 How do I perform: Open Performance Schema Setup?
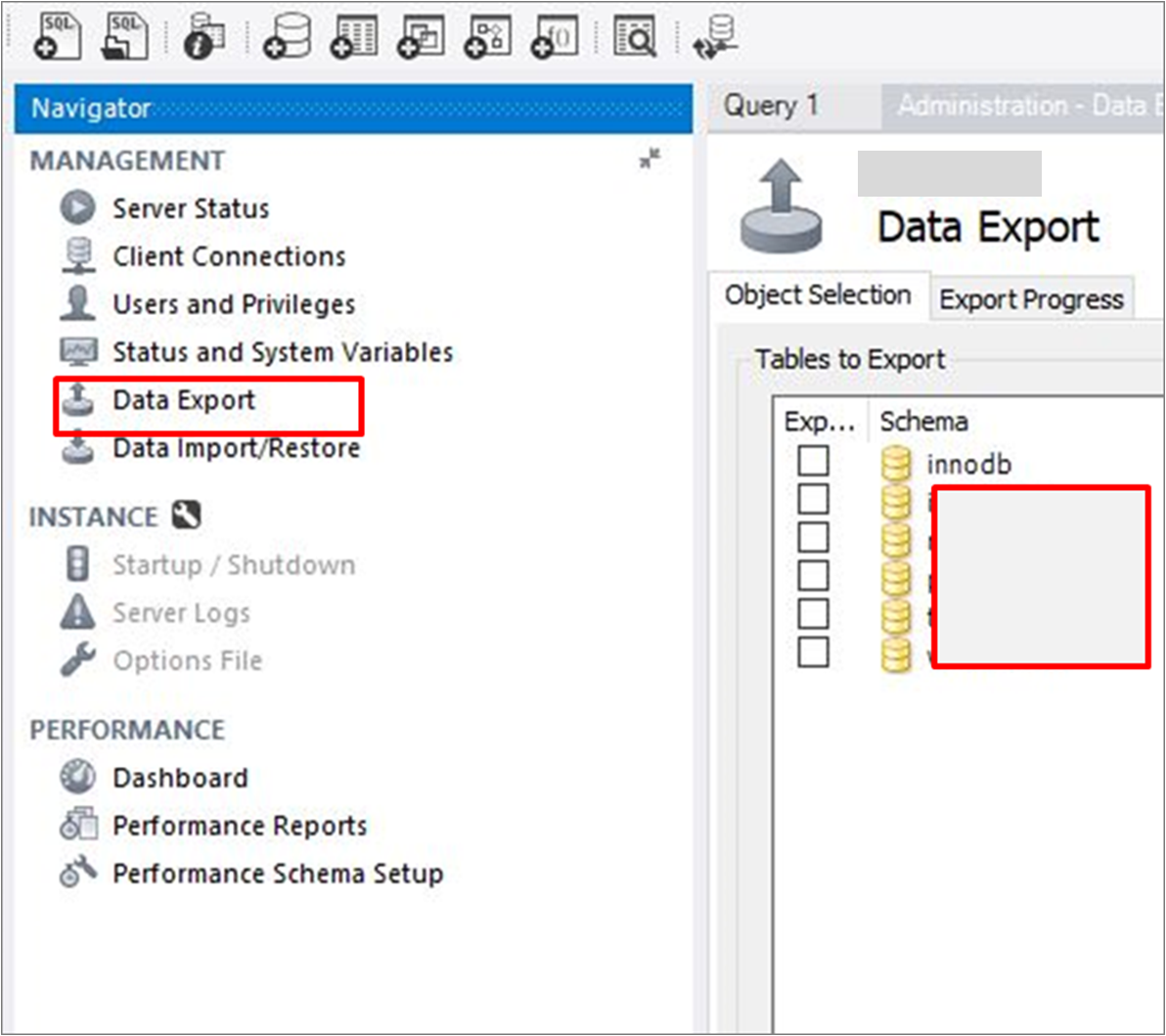click(278, 874)
